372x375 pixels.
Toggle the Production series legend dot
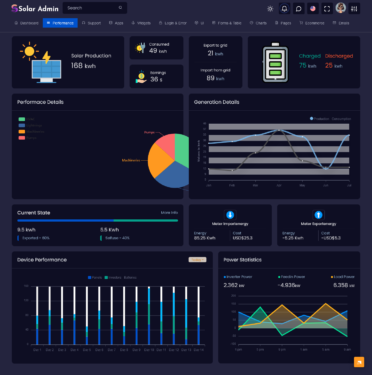[311, 118]
